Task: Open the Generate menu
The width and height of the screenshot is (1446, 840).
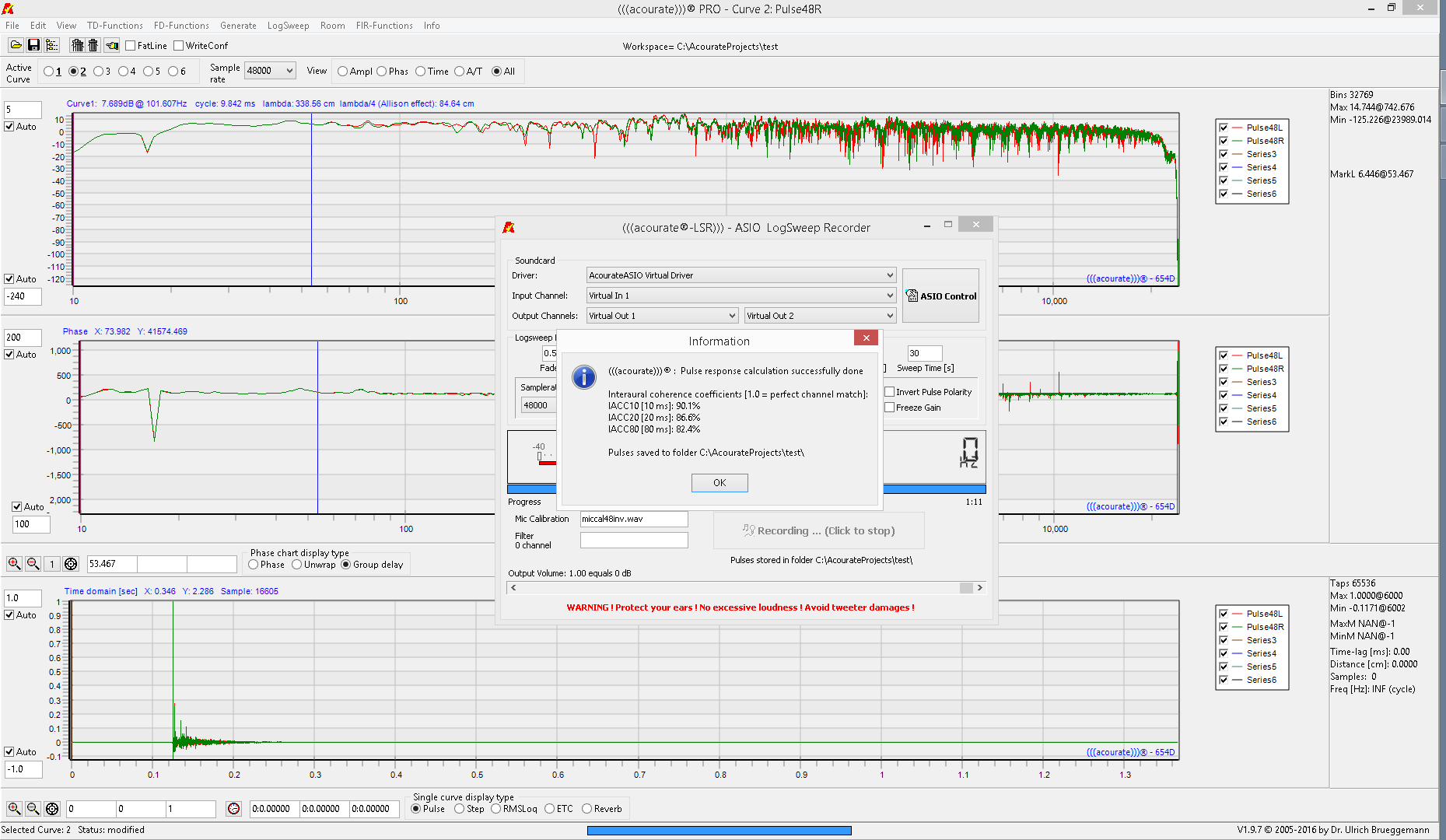Action: click(x=238, y=26)
